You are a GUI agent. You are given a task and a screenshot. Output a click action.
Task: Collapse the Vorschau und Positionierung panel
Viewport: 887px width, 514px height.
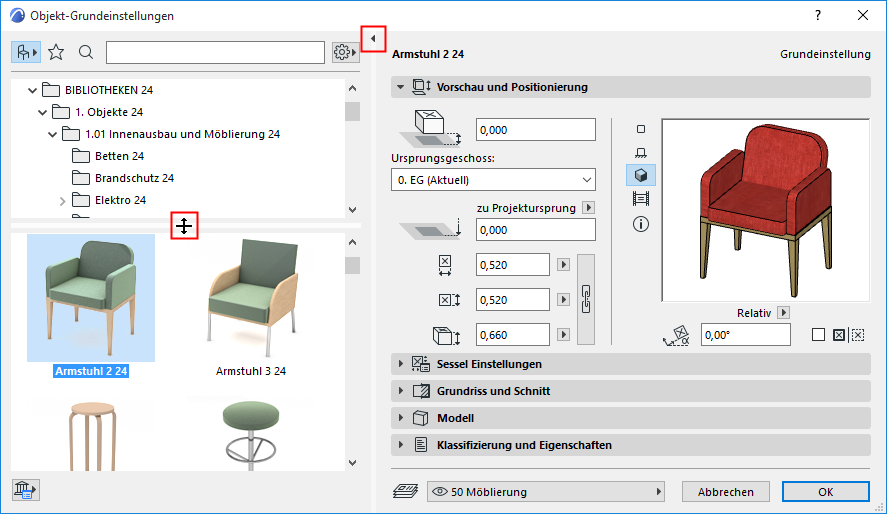click(401, 87)
